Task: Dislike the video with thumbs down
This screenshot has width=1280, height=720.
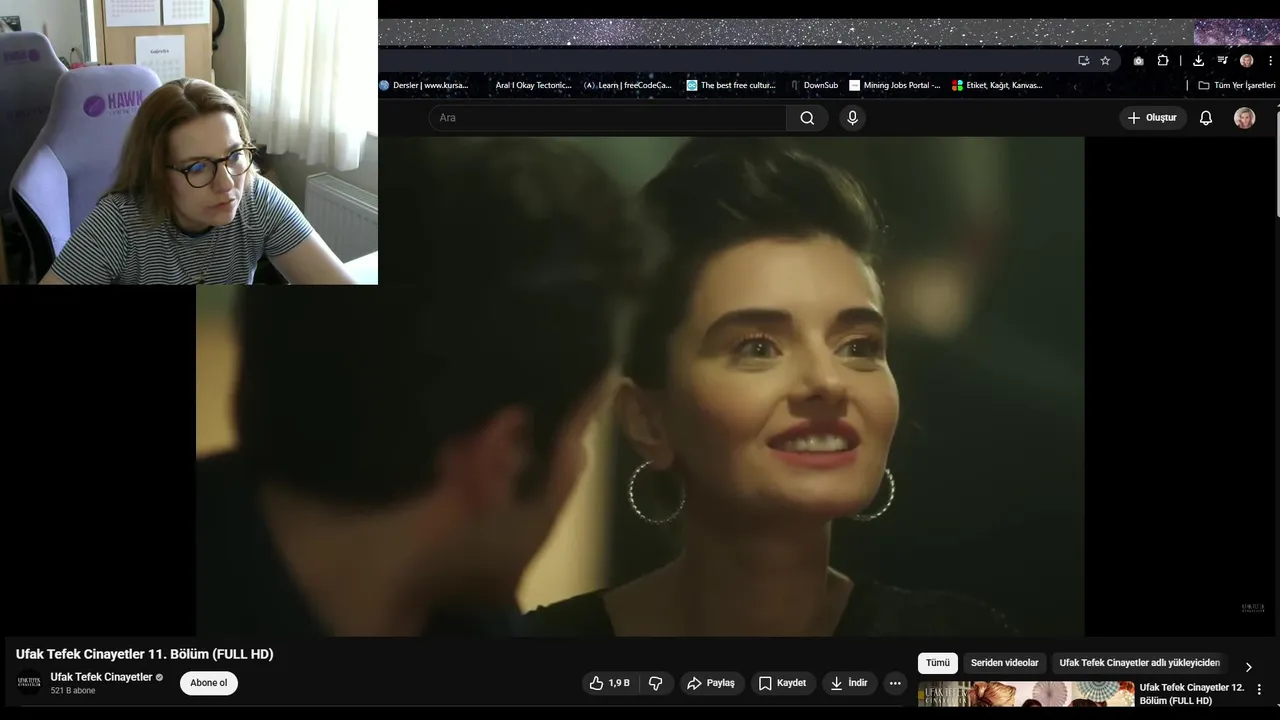Action: pos(656,683)
